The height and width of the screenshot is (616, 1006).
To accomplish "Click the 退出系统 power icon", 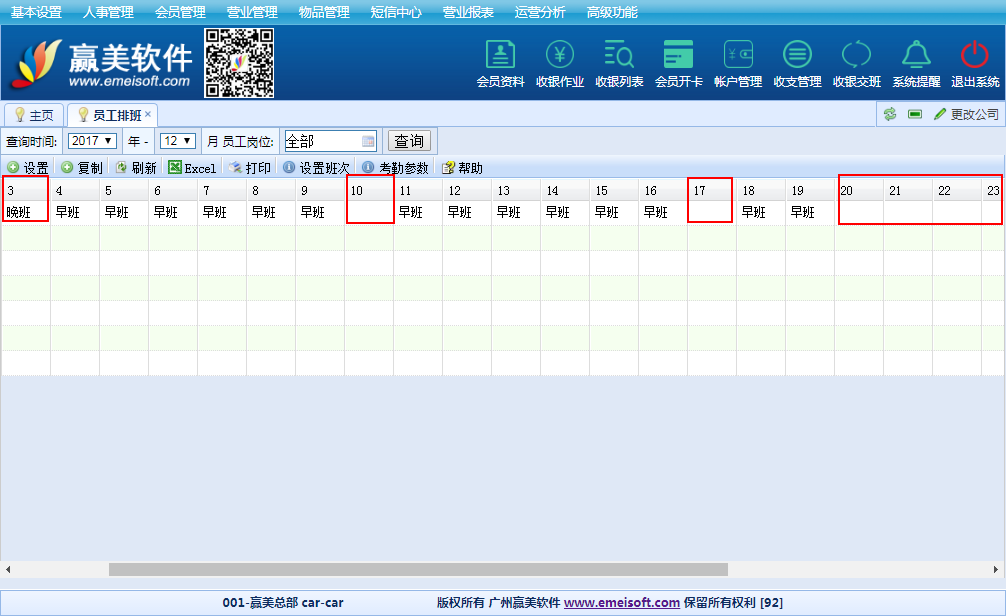I will 975,56.
